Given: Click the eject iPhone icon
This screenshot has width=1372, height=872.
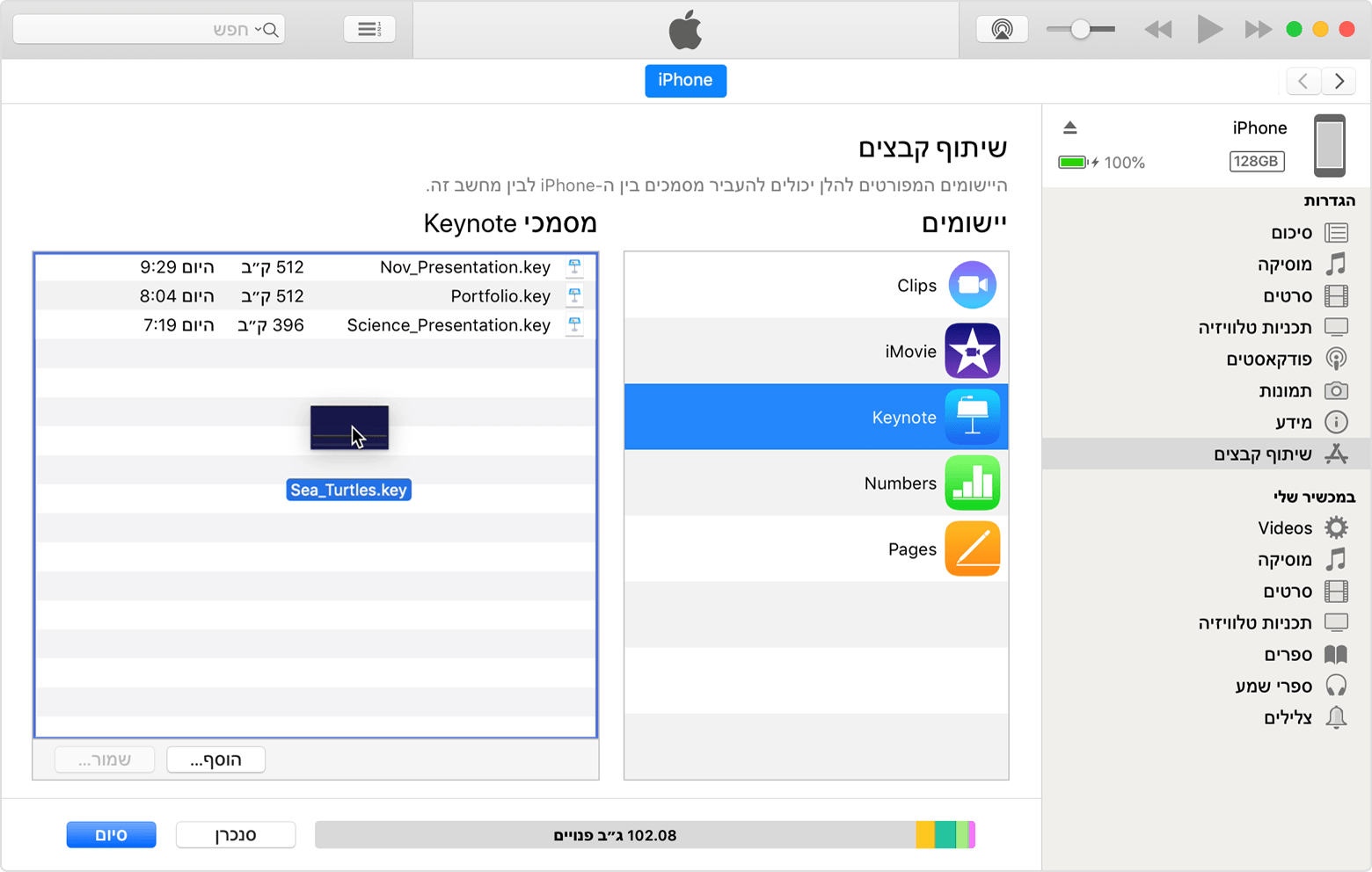Looking at the screenshot, I should (1069, 127).
